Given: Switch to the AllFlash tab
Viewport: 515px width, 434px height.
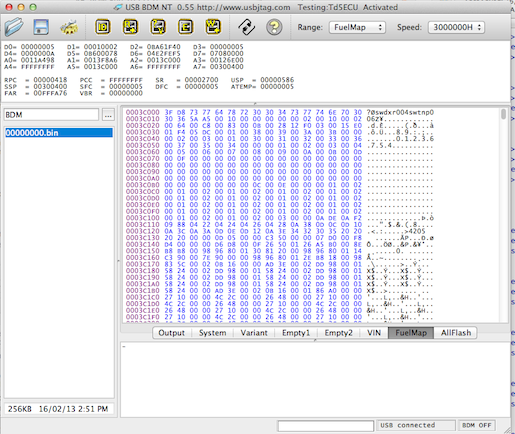Looking at the screenshot, I should point(456,333).
